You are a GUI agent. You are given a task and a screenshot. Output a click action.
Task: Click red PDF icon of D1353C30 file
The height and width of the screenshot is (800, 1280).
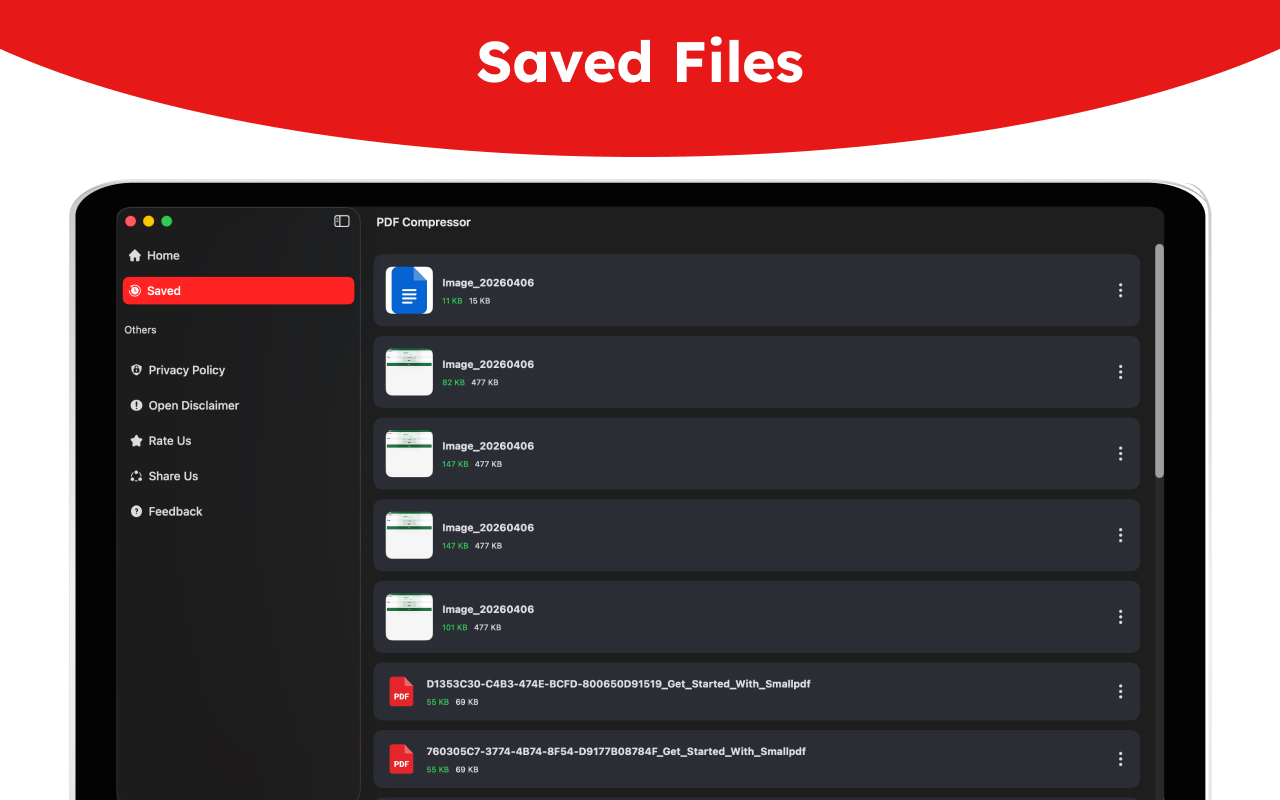tap(401, 692)
